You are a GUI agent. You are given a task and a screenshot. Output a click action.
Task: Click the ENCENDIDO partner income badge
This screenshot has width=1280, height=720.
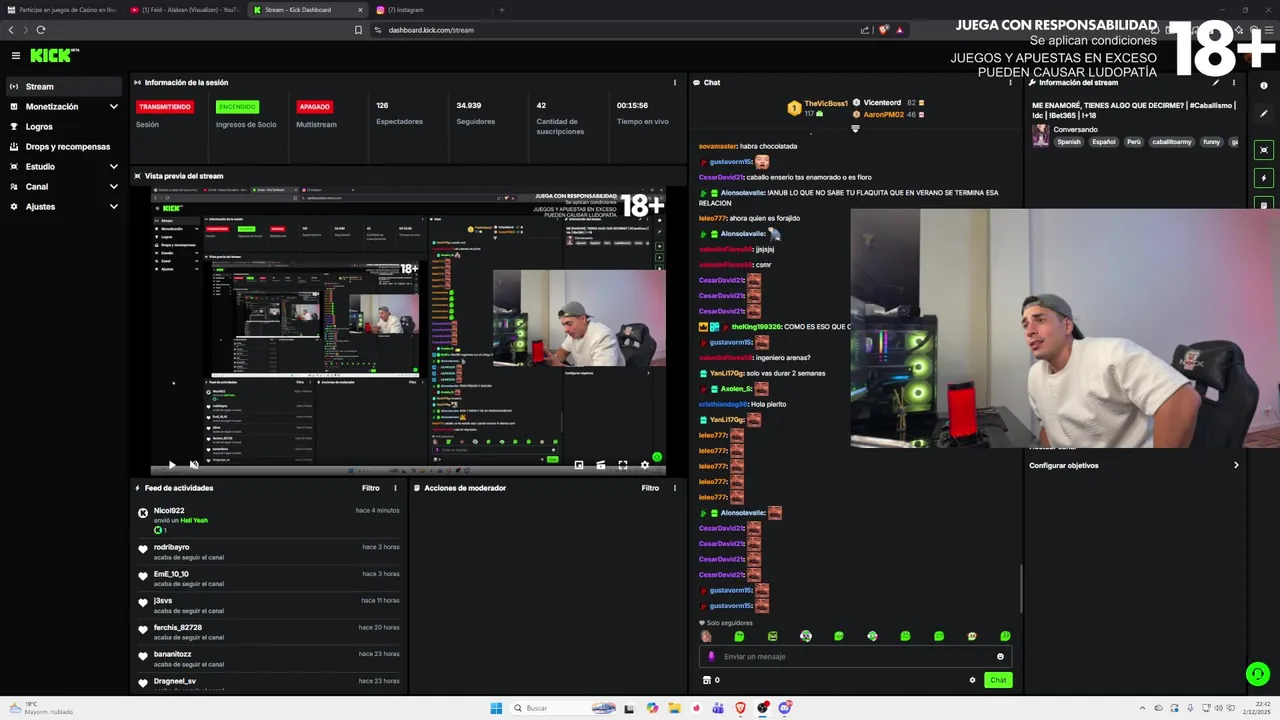[x=237, y=107]
